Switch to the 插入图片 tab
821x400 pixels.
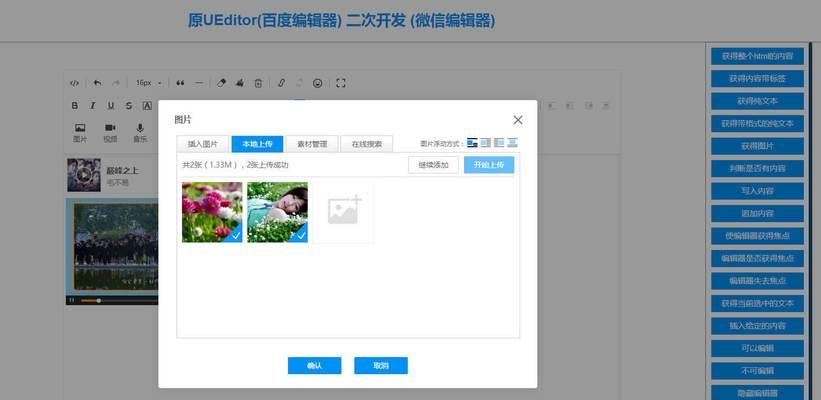click(x=203, y=144)
